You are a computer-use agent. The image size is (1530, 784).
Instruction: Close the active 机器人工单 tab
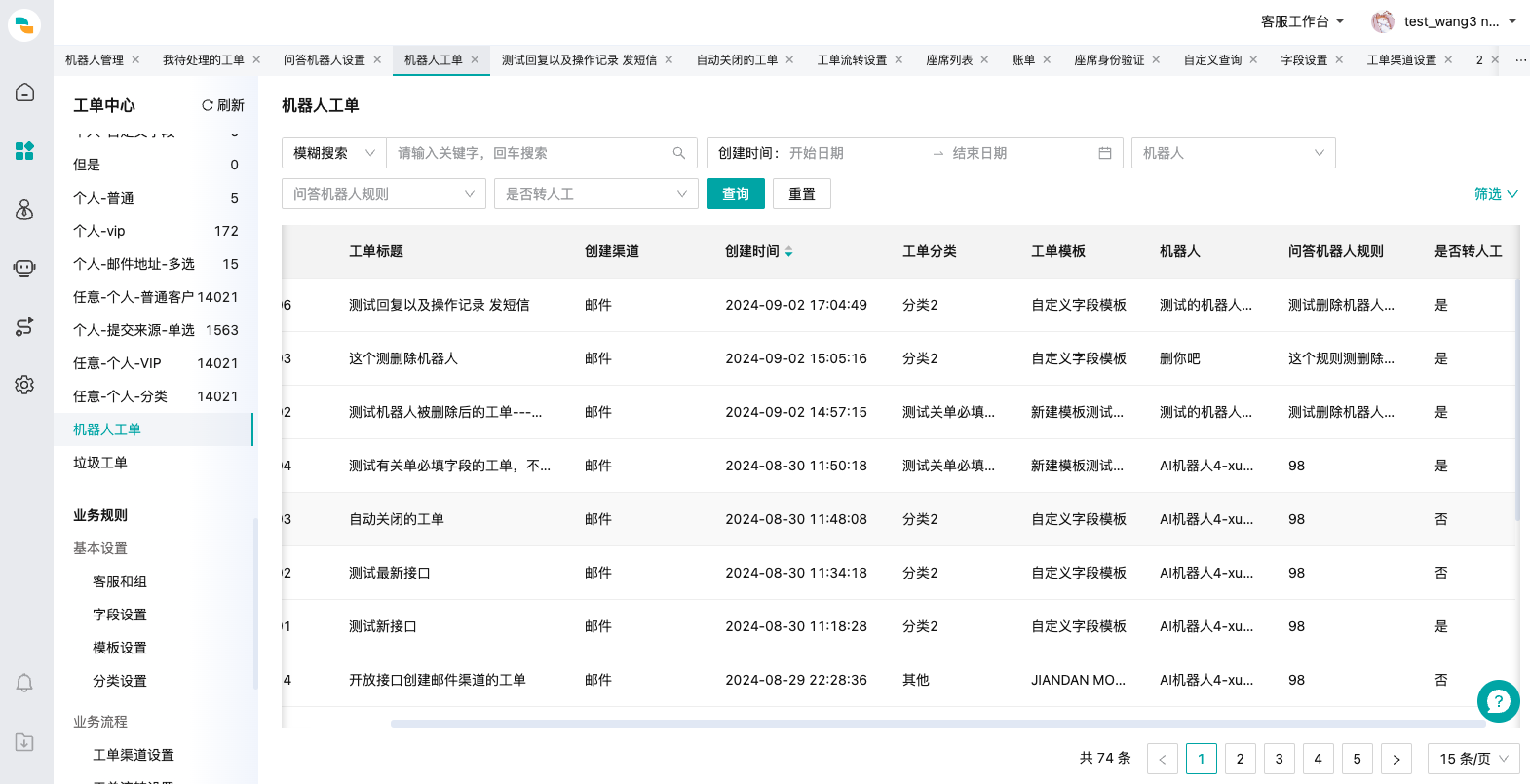click(475, 59)
